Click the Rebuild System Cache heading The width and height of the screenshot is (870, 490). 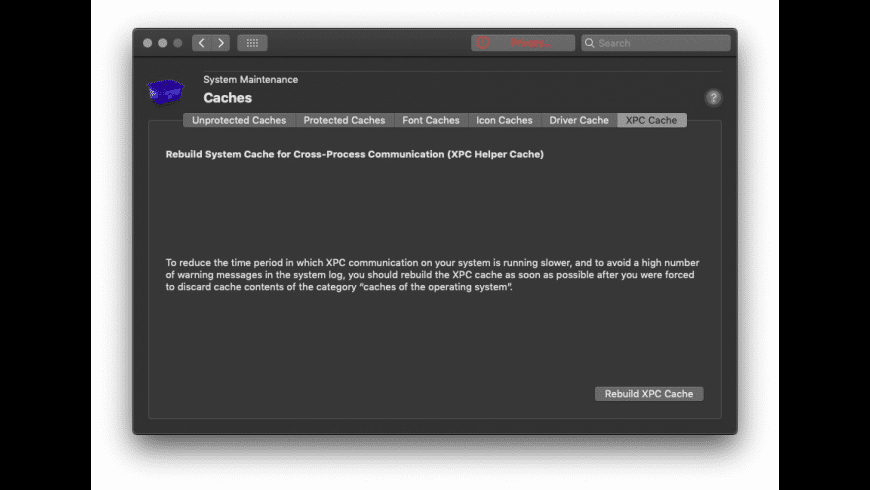355,154
